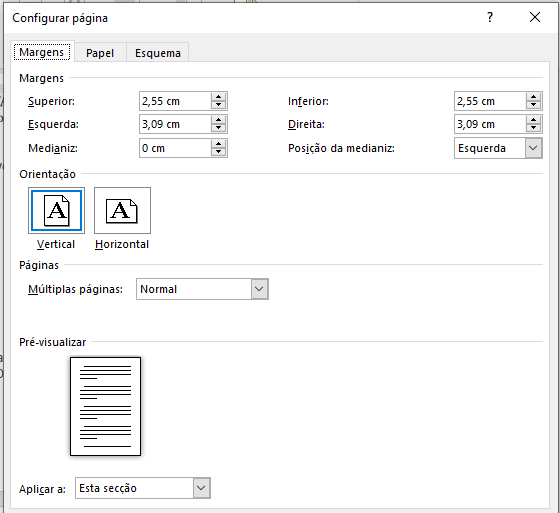The image size is (560, 513).
Task: Close the Configurar página dialog
Action: click(535, 17)
